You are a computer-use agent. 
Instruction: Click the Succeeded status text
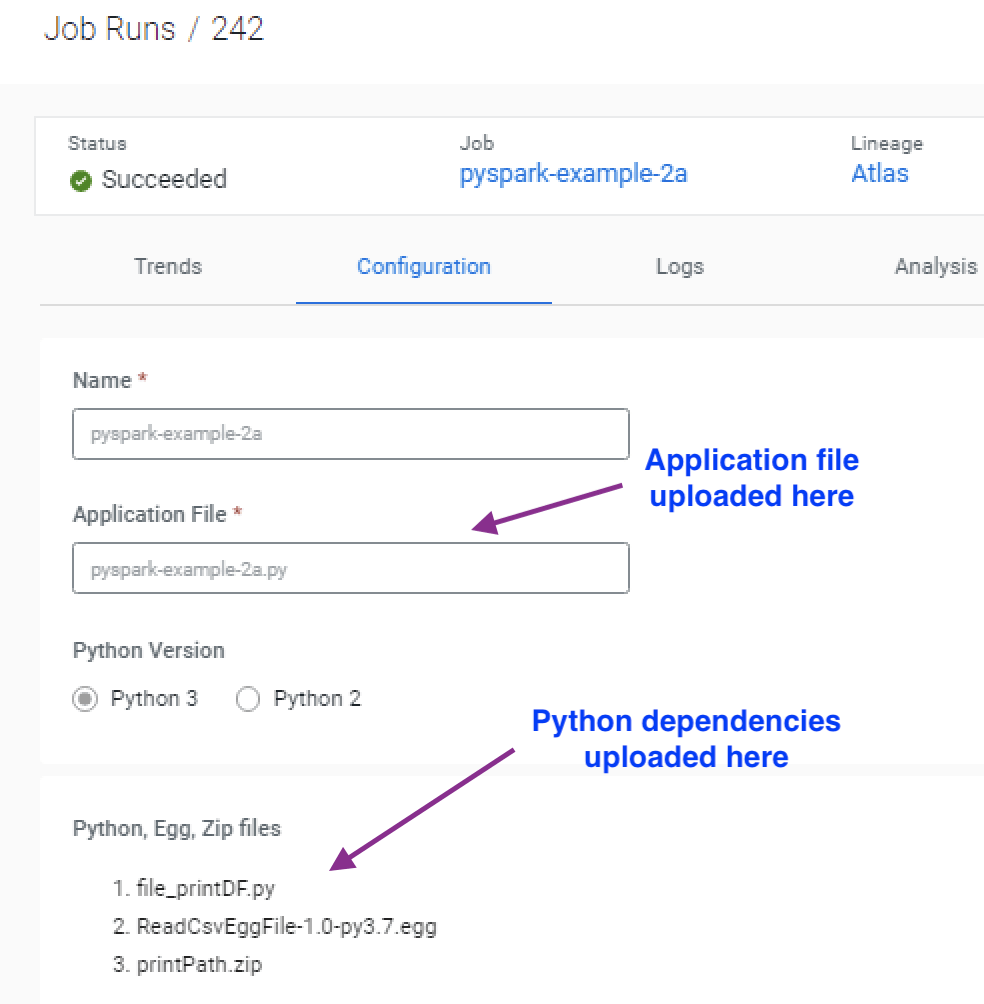(164, 180)
